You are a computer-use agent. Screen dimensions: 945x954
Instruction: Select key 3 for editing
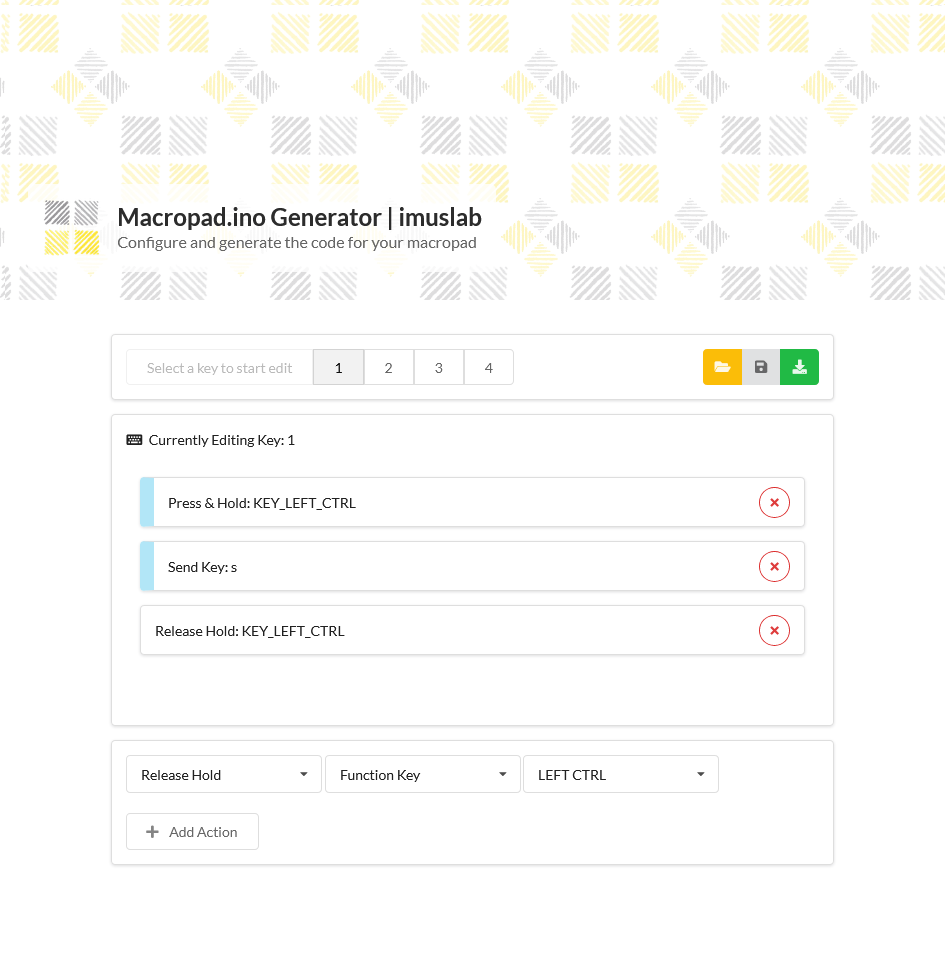tap(438, 367)
